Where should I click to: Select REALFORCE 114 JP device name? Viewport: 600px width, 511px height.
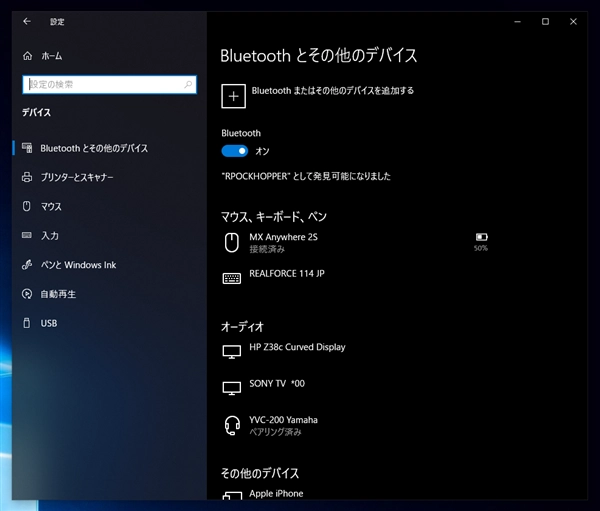287,273
